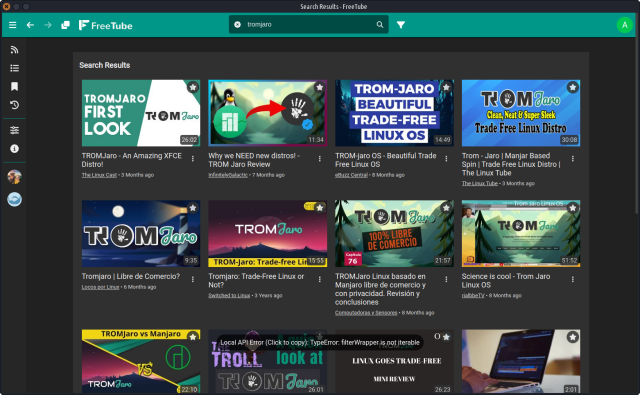Open the Subscriptions feed icon in sidebar
The image size is (640, 395).
tap(14, 50)
